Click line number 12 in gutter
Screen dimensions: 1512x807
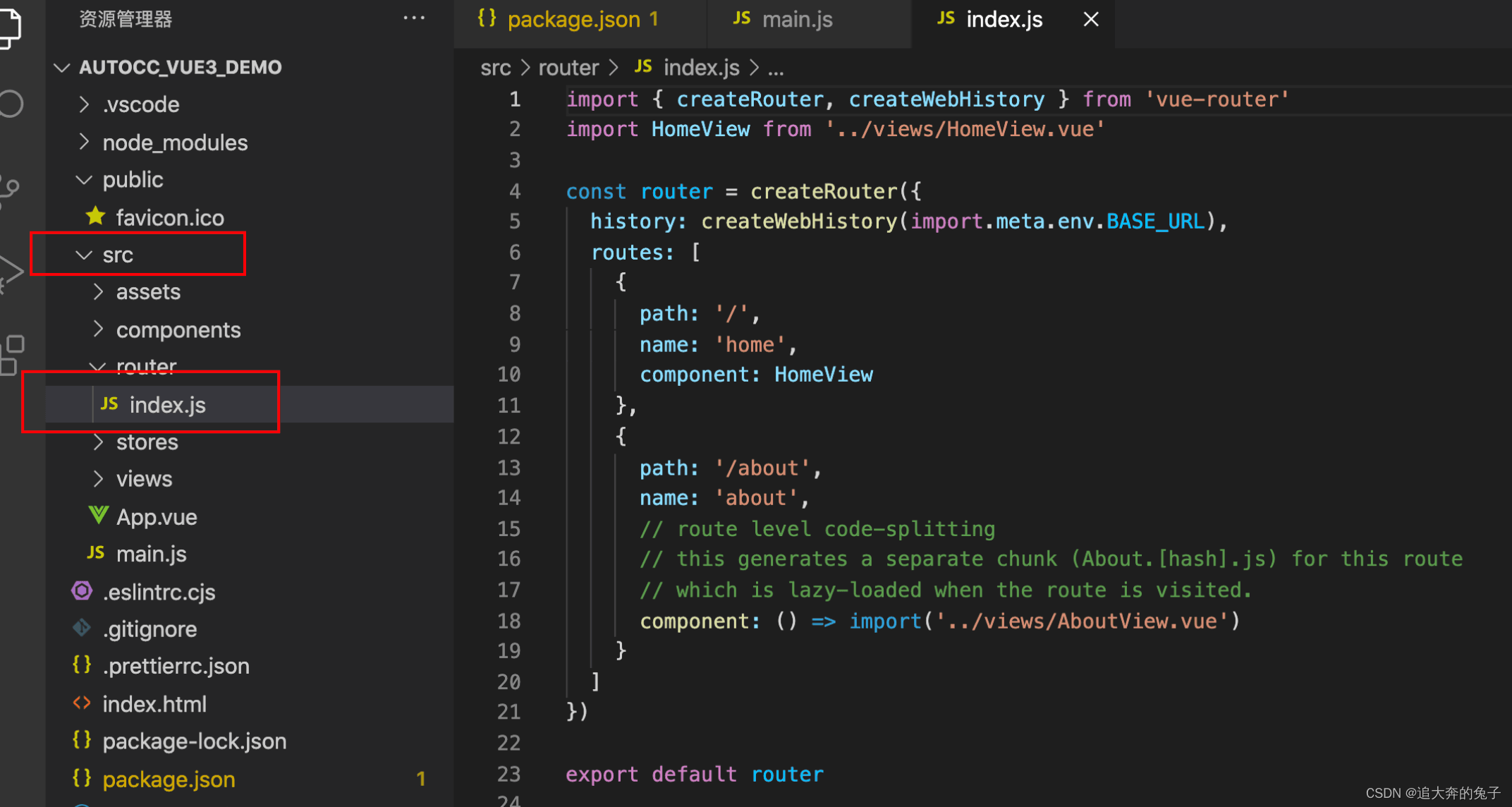[509, 437]
